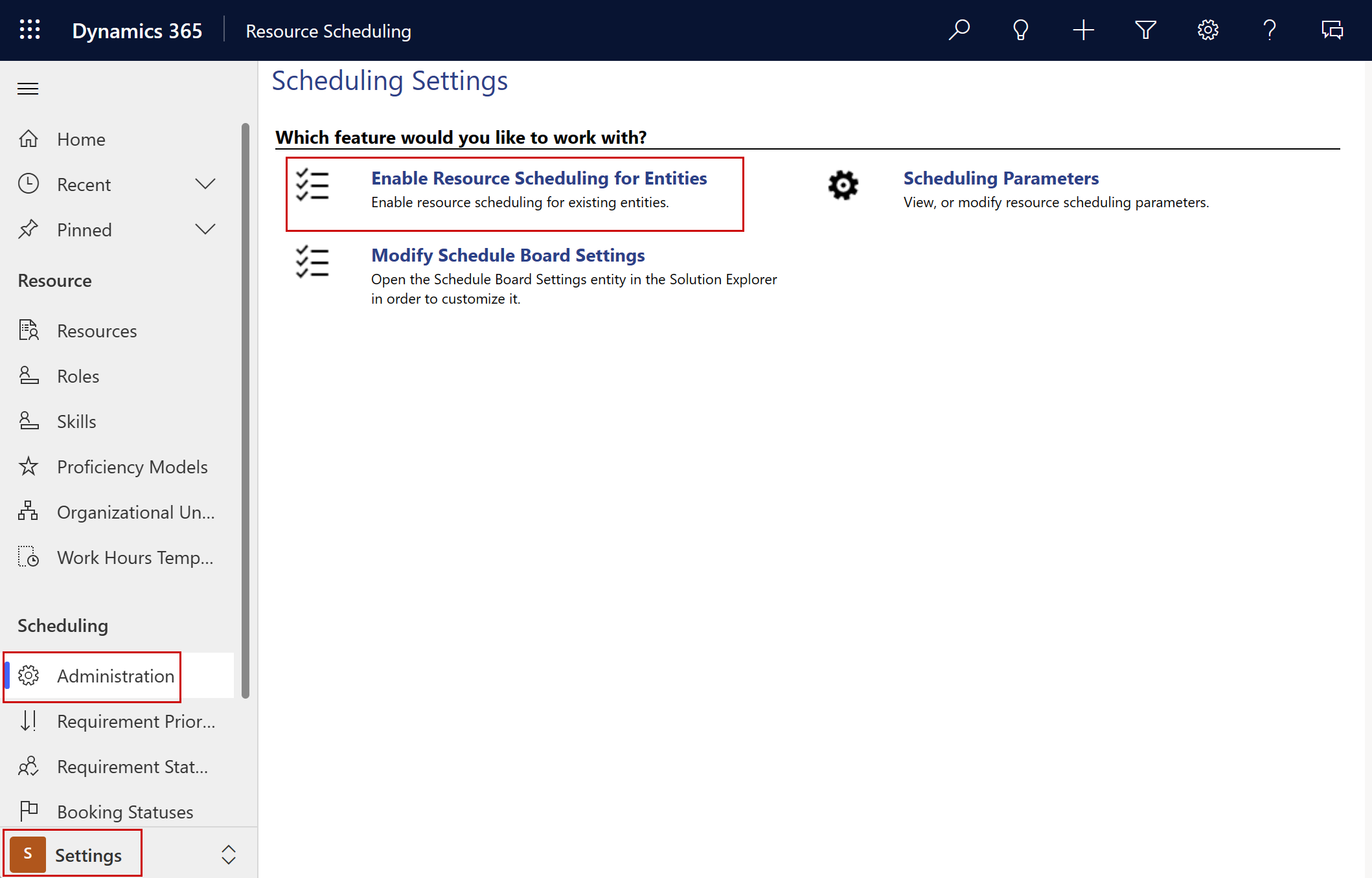This screenshot has height=878, width=1372.
Task: Expand the Pinned navigation section
Action: click(x=205, y=229)
